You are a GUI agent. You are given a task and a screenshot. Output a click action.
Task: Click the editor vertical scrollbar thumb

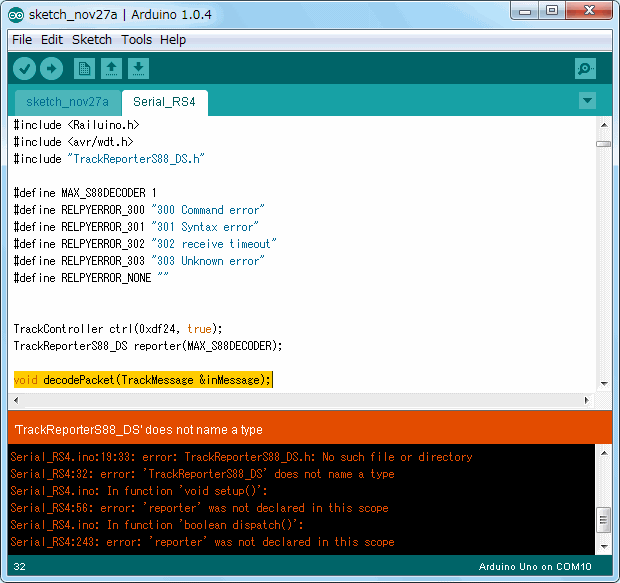click(603, 144)
